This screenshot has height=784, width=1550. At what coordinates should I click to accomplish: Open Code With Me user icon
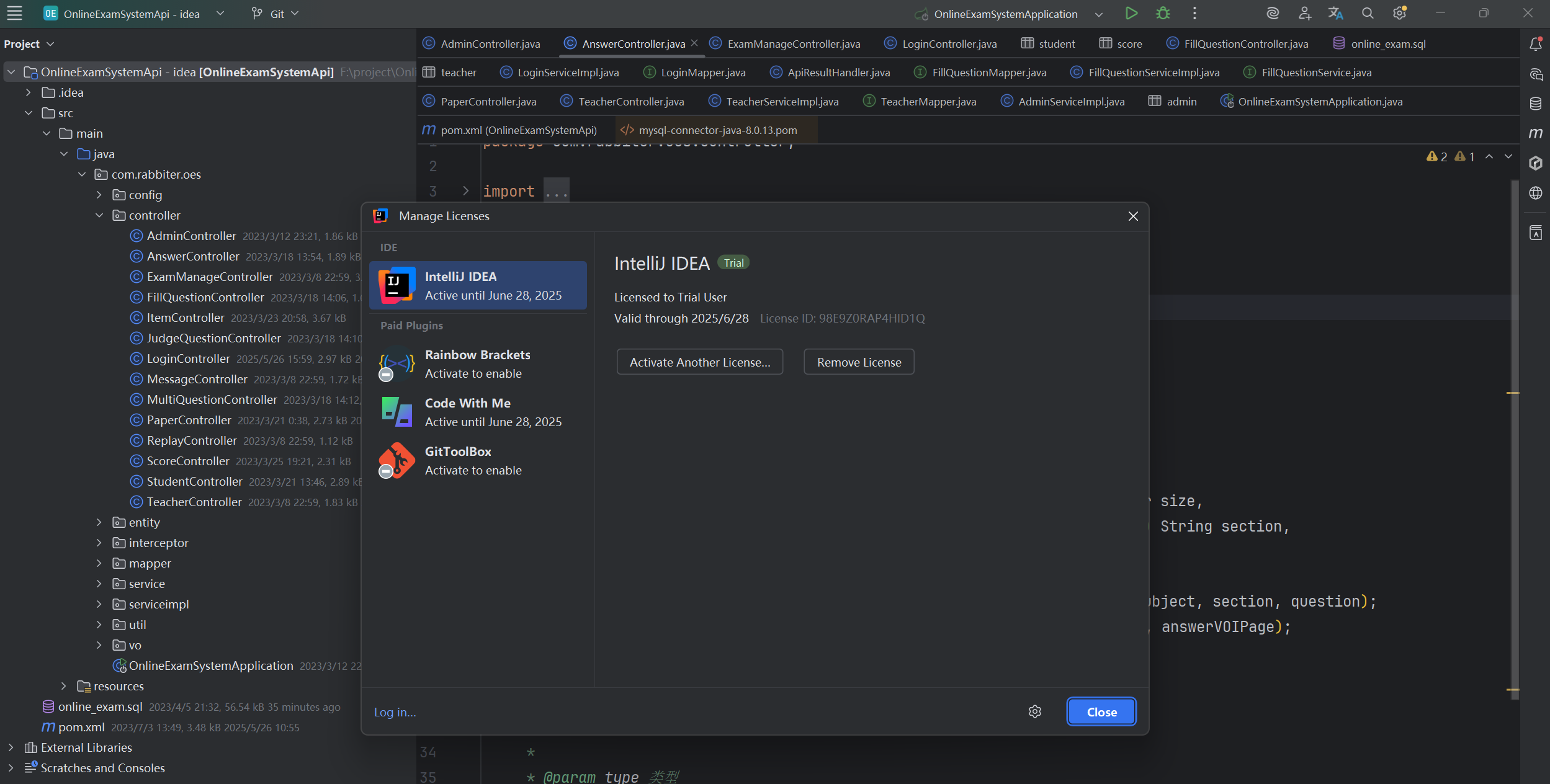coord(1304,13)
